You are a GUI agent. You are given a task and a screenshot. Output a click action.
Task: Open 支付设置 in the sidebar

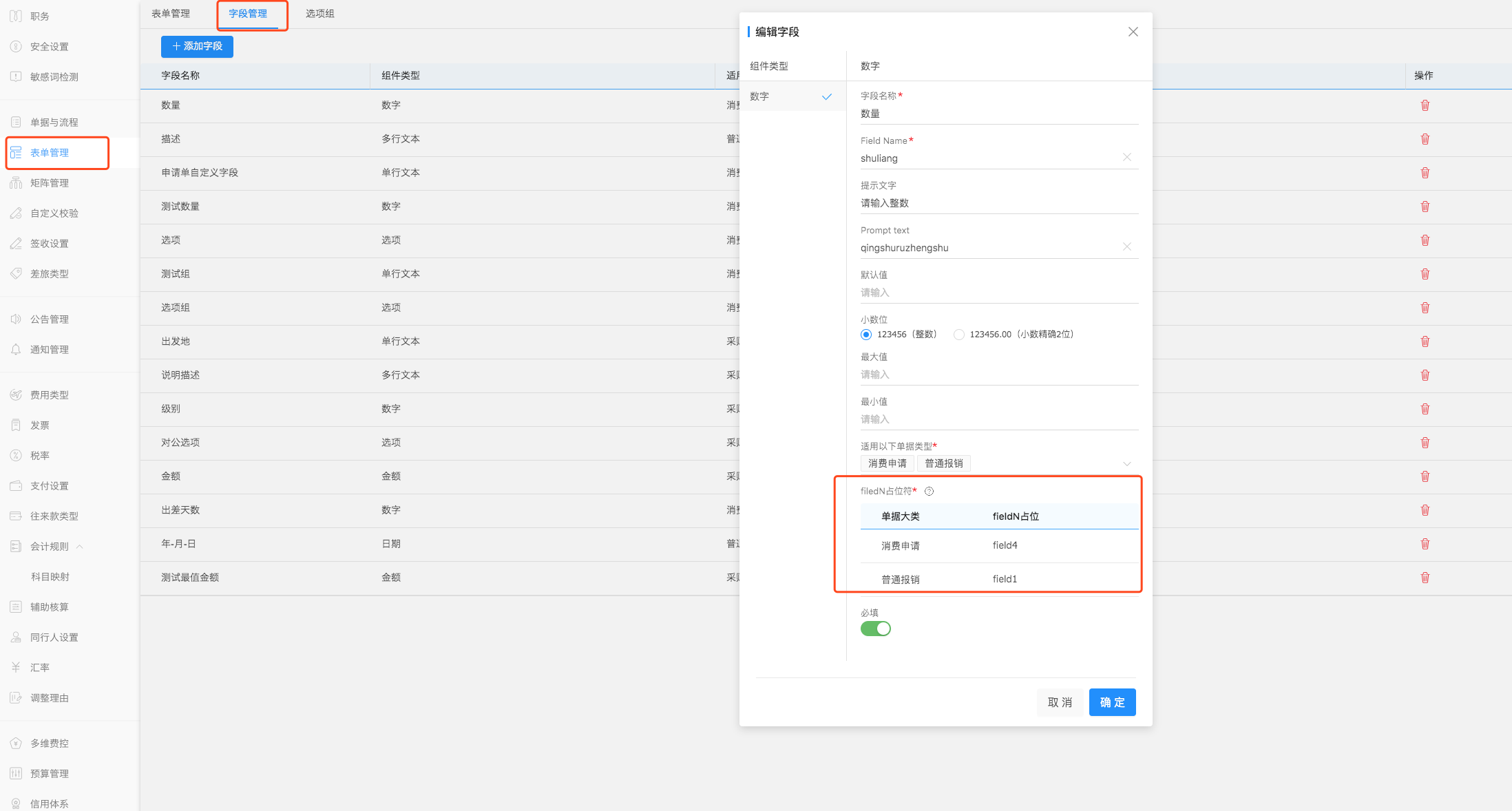[49, 486]
